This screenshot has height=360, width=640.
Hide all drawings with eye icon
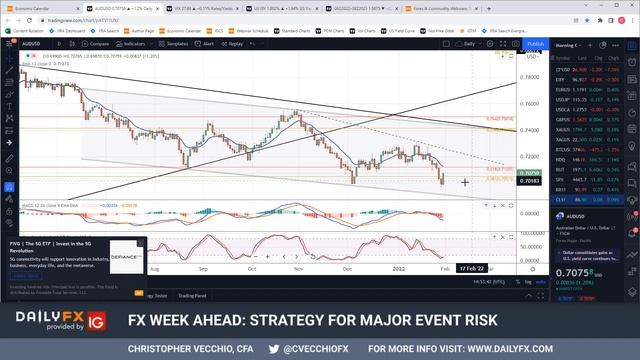tap(9, 223)
